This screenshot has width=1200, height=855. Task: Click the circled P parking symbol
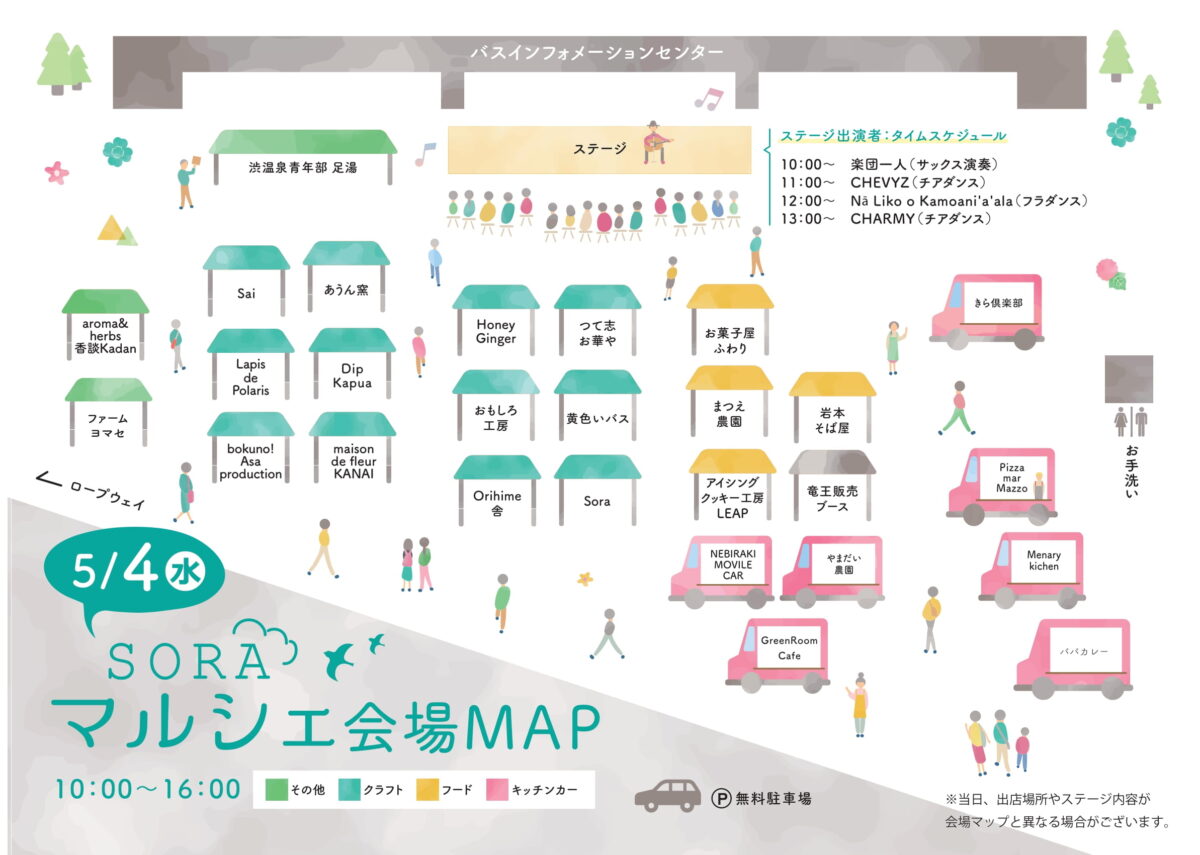coord(720,798)
